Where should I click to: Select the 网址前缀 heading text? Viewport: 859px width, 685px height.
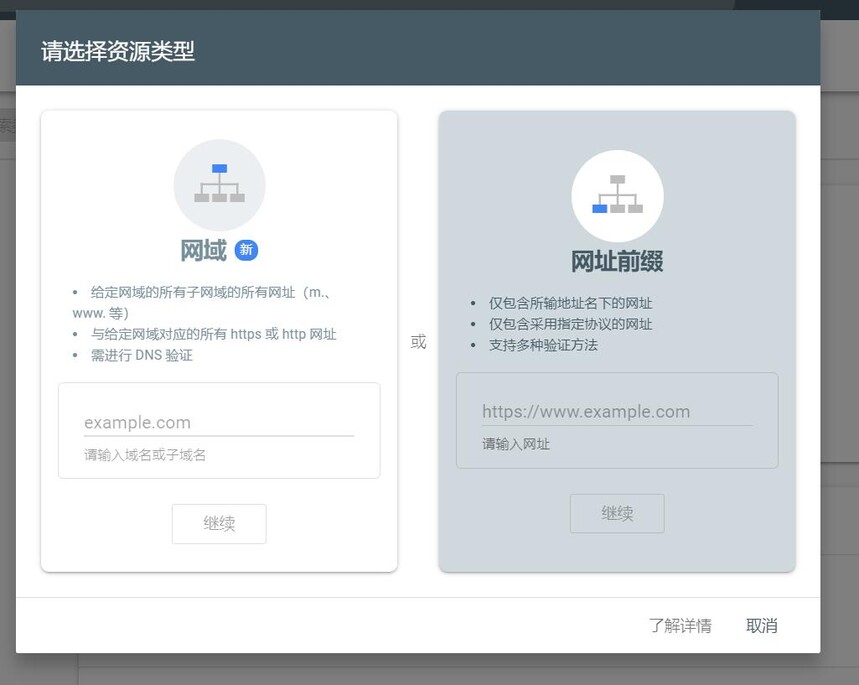pyautogui.click(x=617, y=261)
